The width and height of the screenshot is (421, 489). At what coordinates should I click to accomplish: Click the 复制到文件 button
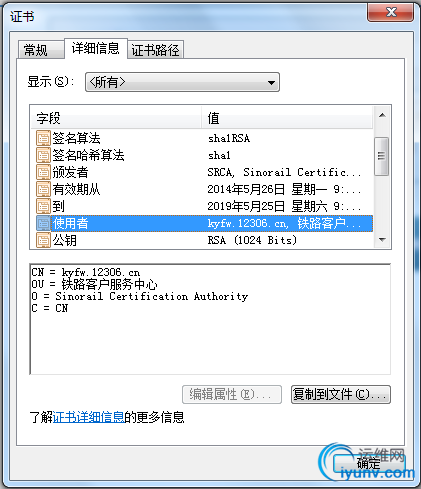point(341,395)
